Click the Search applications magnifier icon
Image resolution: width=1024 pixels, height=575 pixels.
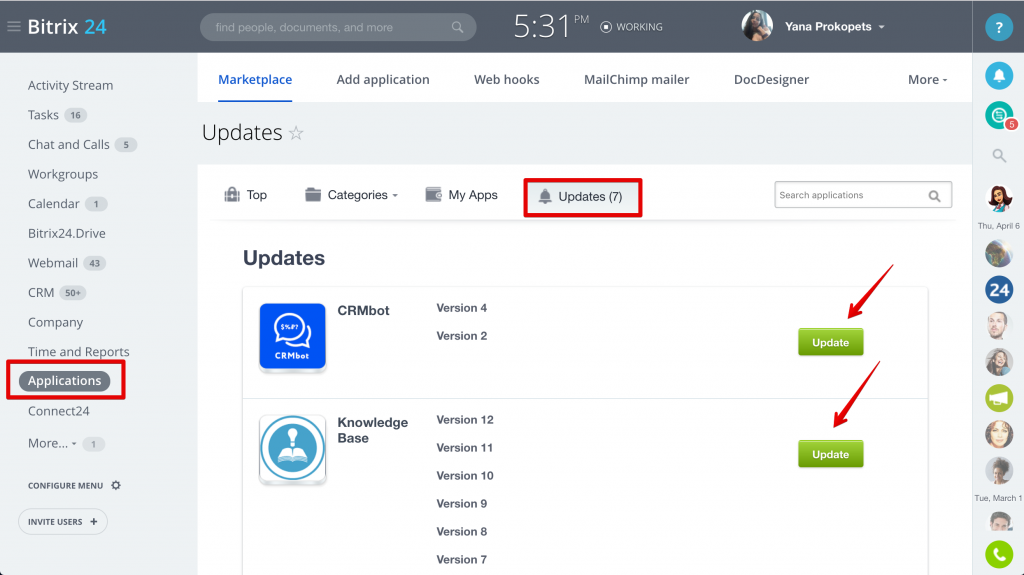pyautogui.click(x=935, y=195)
